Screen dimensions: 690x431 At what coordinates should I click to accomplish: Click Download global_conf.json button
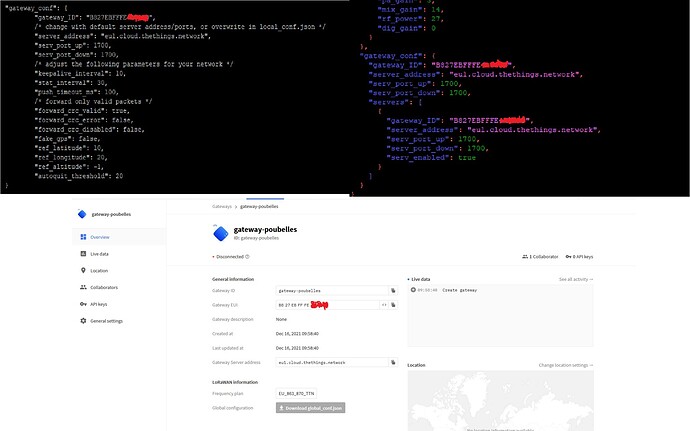(x=310, y=408)
